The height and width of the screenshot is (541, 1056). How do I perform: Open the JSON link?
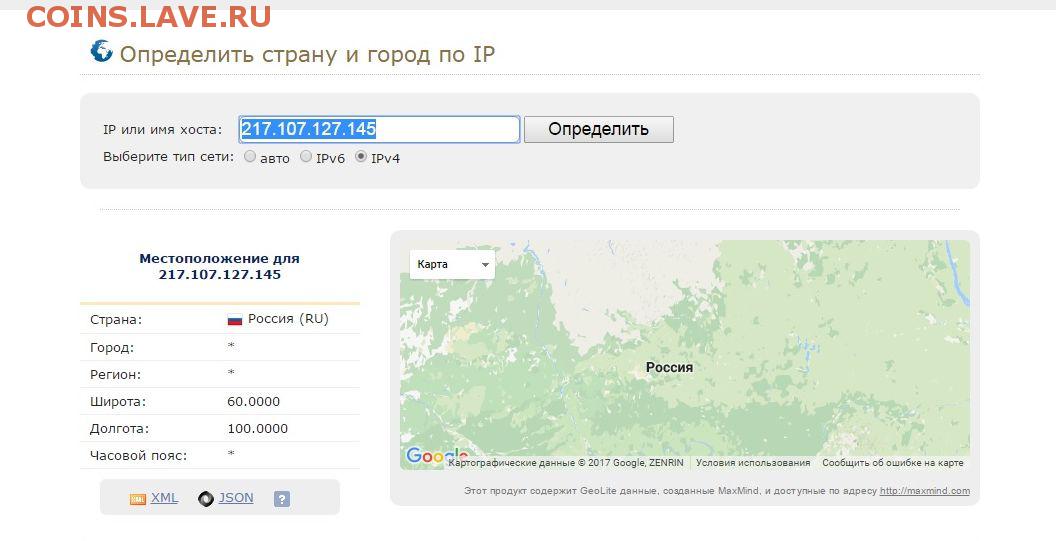pyautogui.click(x=236, y=498)
